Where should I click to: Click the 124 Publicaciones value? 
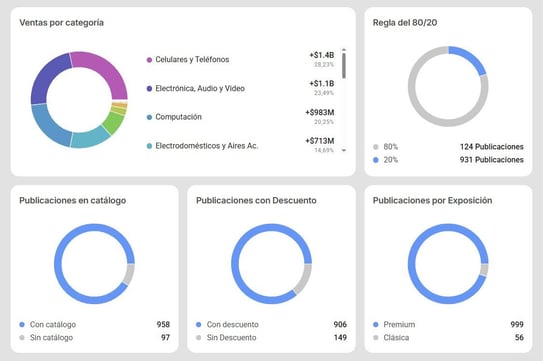pos(492,147)
